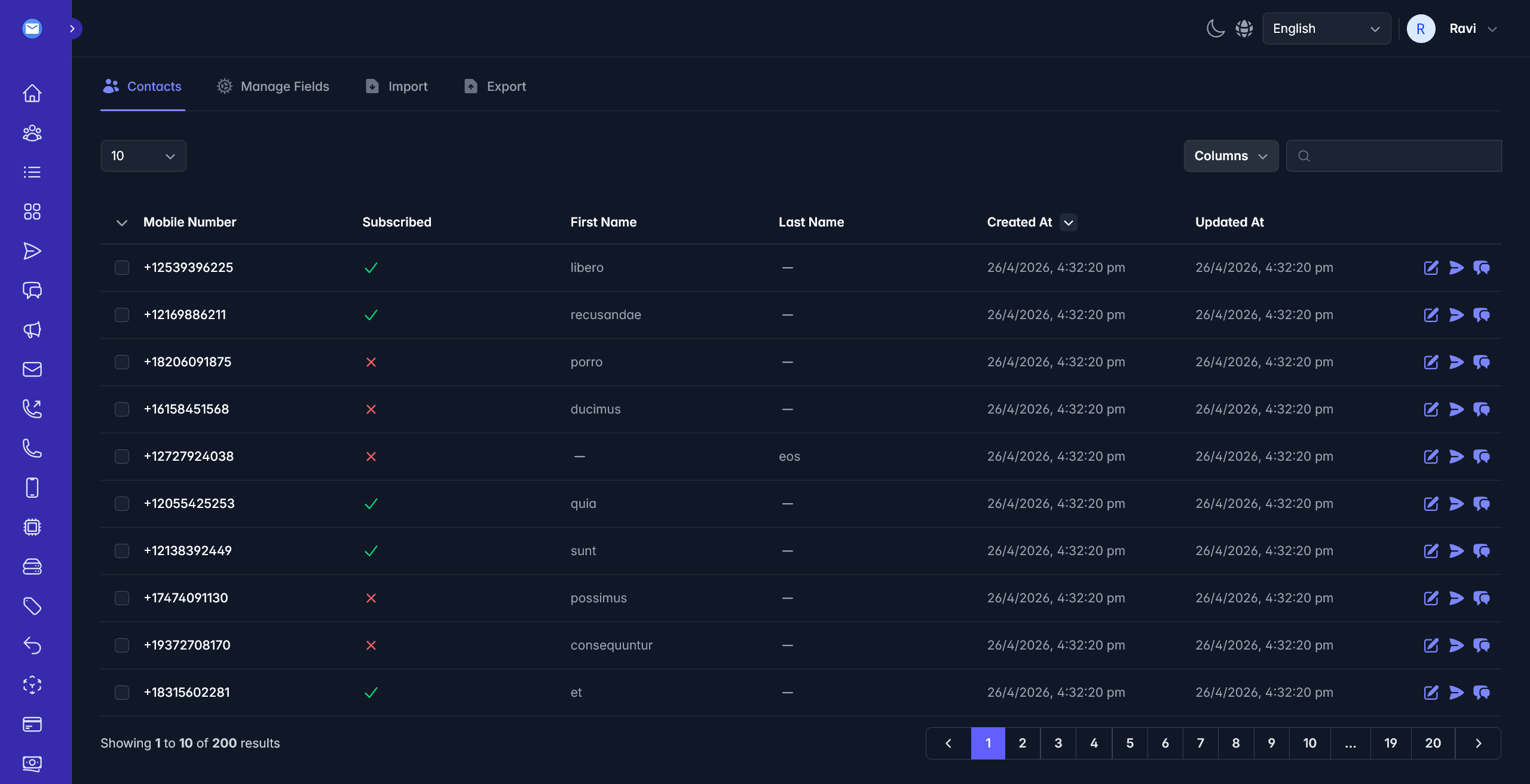
Task: Go to page 20 in pagination
Action: tap(1433, 743)
